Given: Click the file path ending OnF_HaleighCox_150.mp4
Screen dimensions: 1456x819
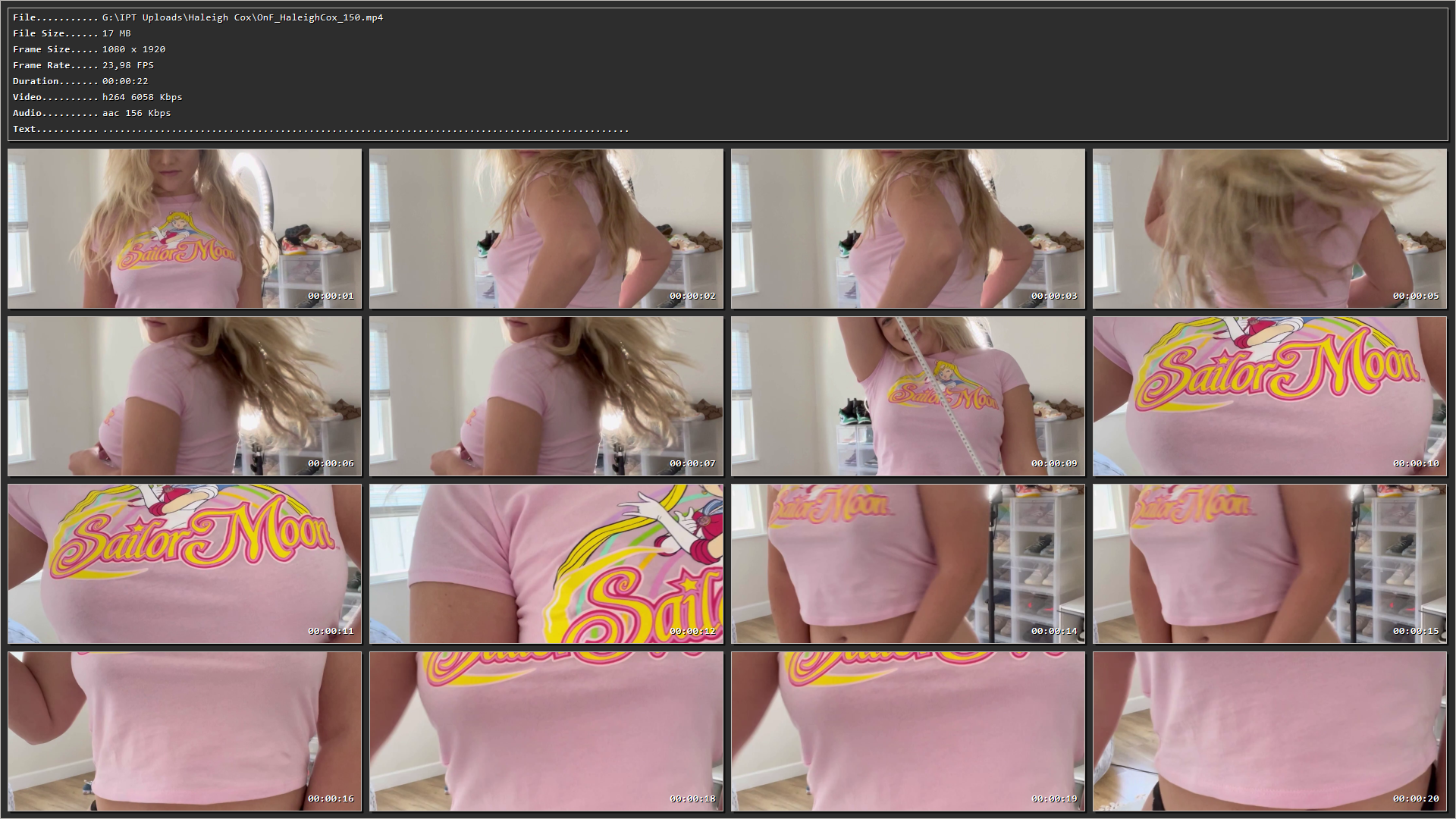Looking at the screenshot, I should pos(243,17).
